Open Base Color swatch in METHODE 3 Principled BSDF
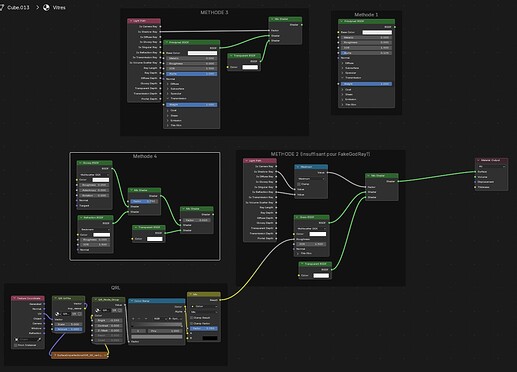517x372 pixels. 202,53
